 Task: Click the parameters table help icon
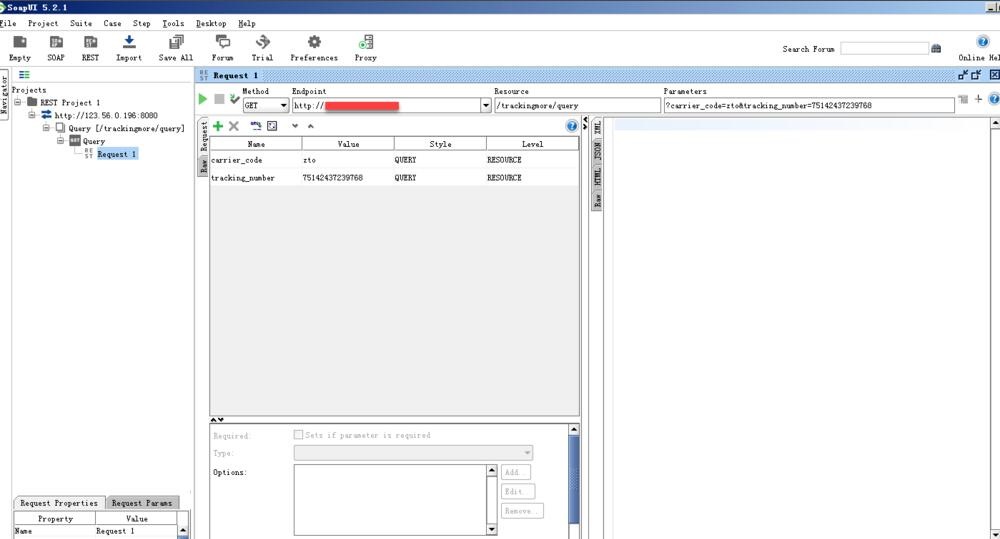click(571, 126)
